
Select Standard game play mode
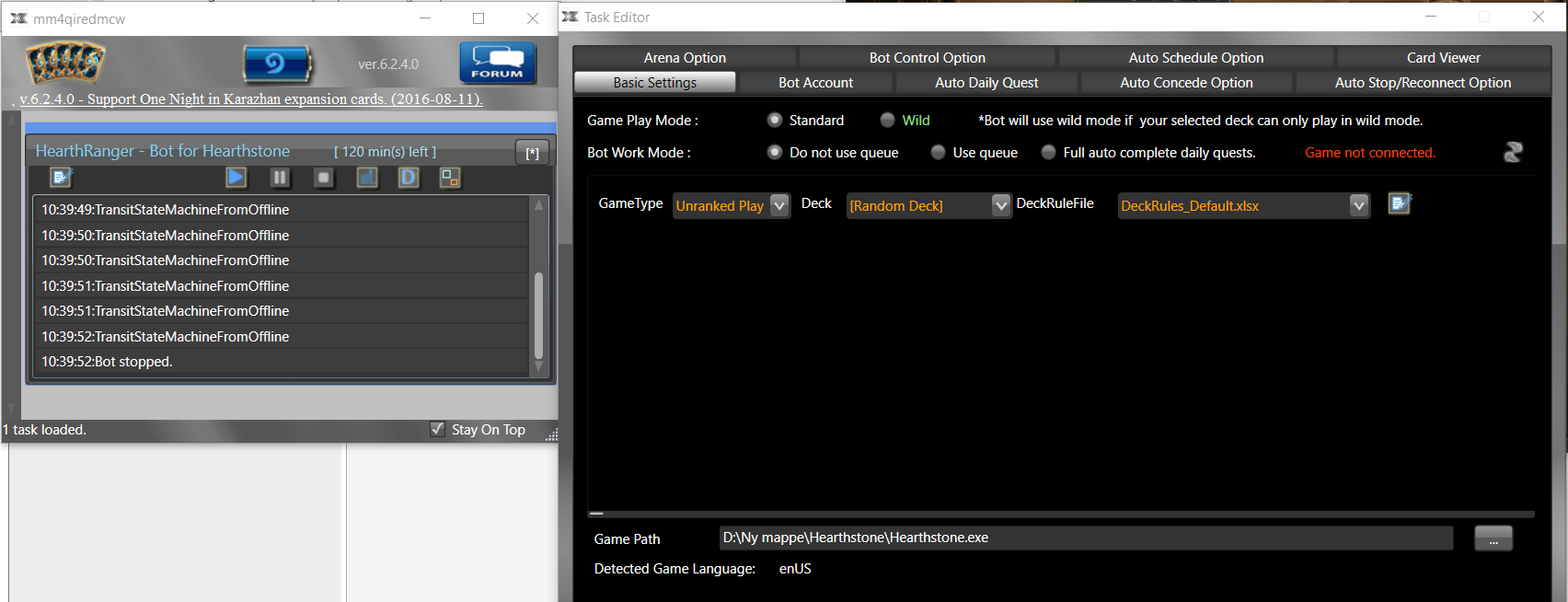click(x=775, y=120)
